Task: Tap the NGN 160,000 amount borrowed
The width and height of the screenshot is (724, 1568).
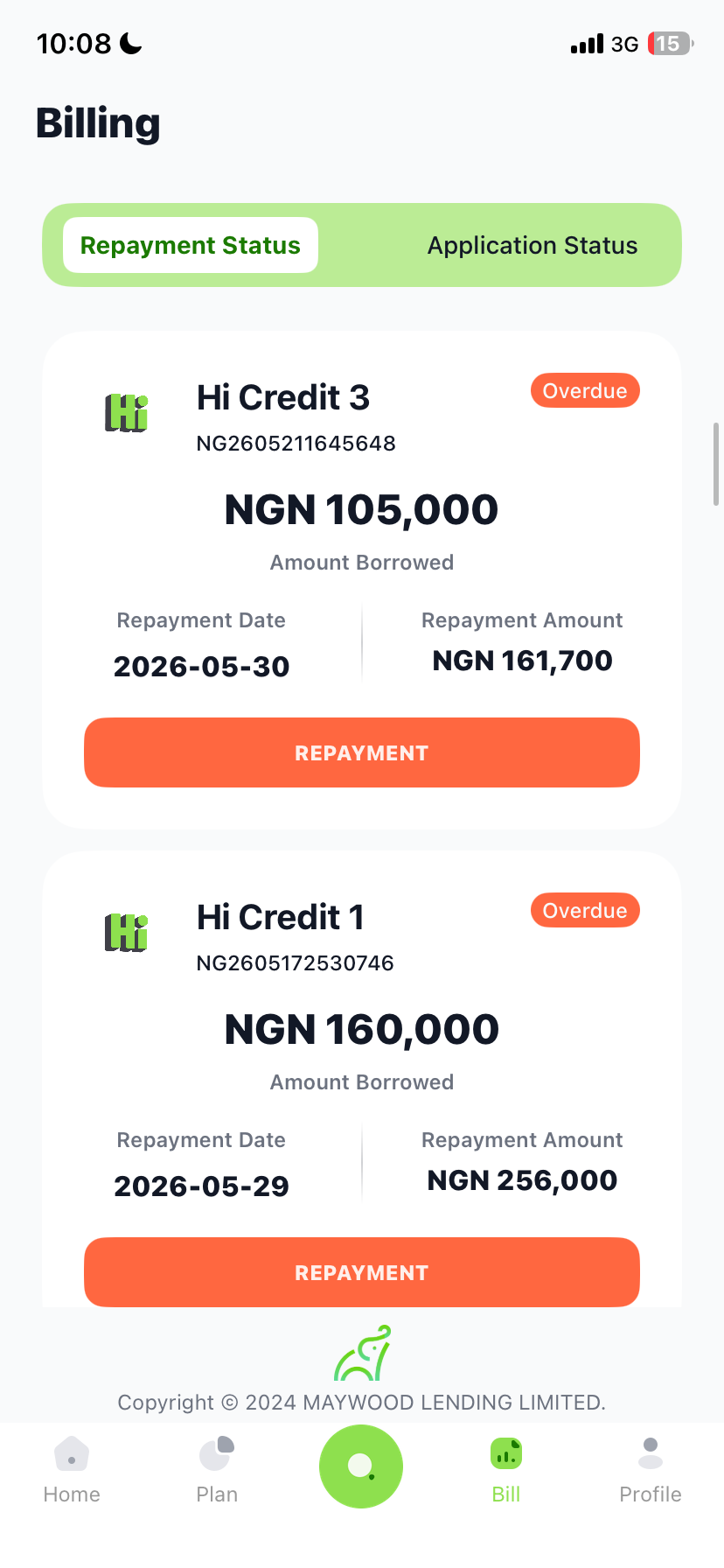Action: coord(362,1029)
